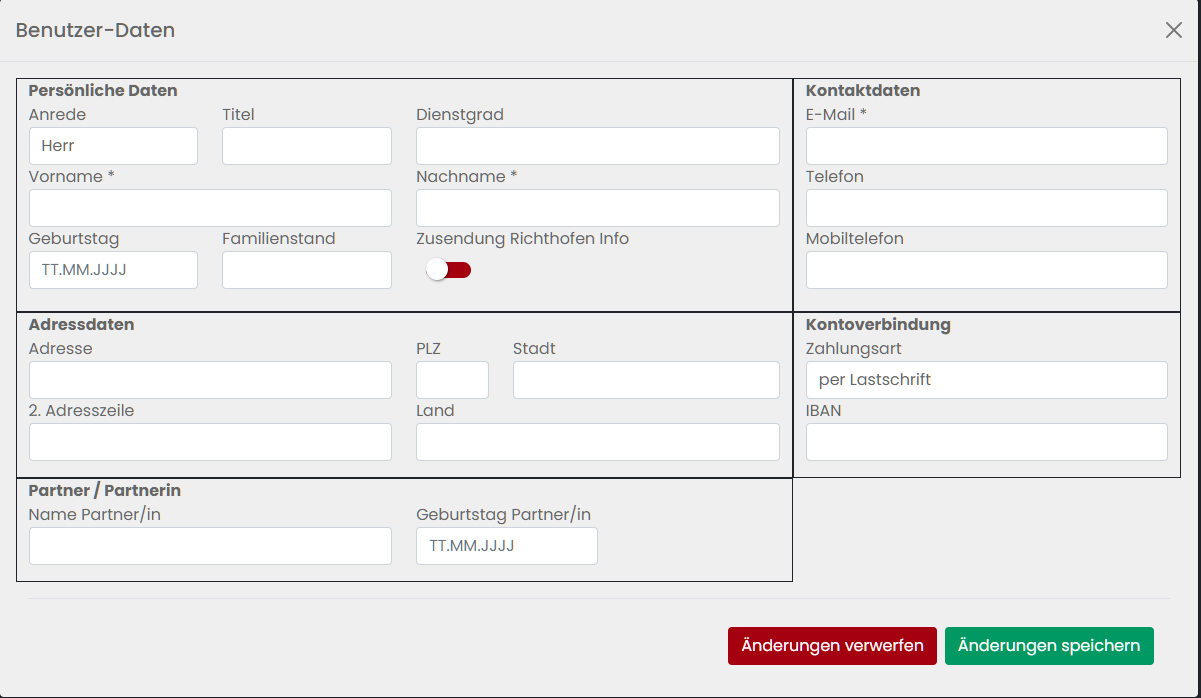
Task: Focus the Mobiltelefon field
Action: coord(986,270)
